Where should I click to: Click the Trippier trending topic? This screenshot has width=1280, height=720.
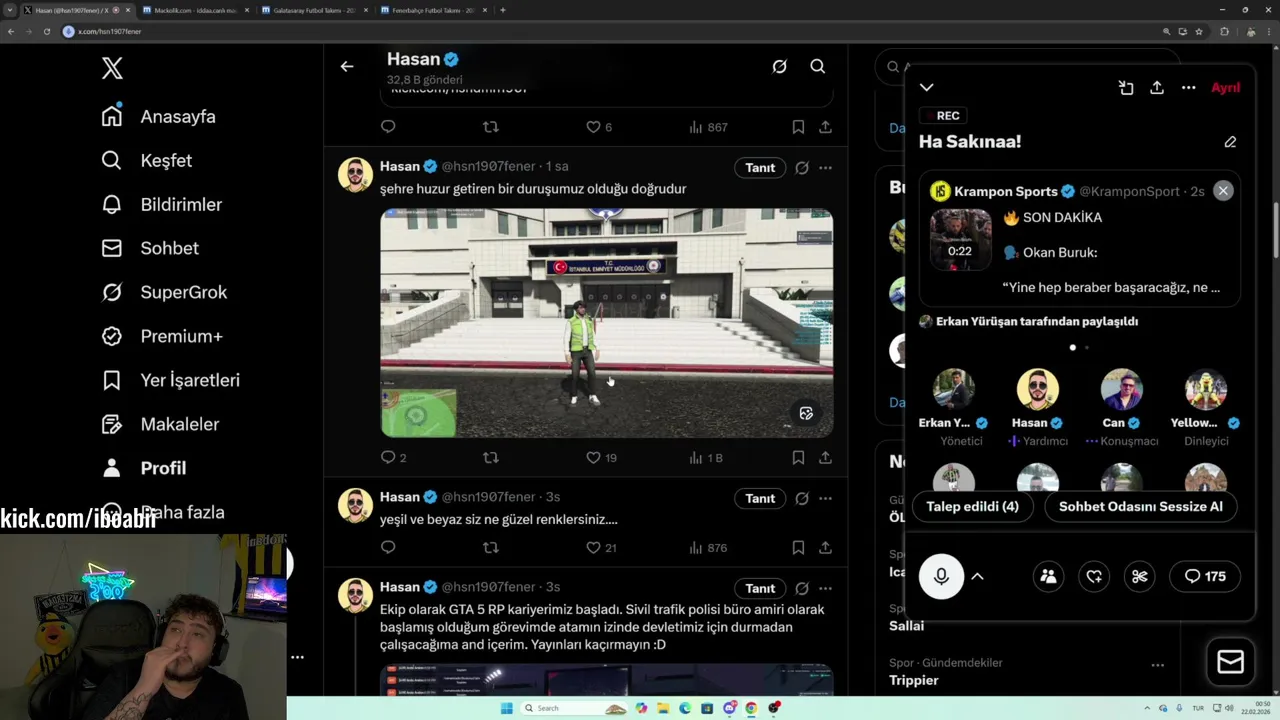[914, 680]
